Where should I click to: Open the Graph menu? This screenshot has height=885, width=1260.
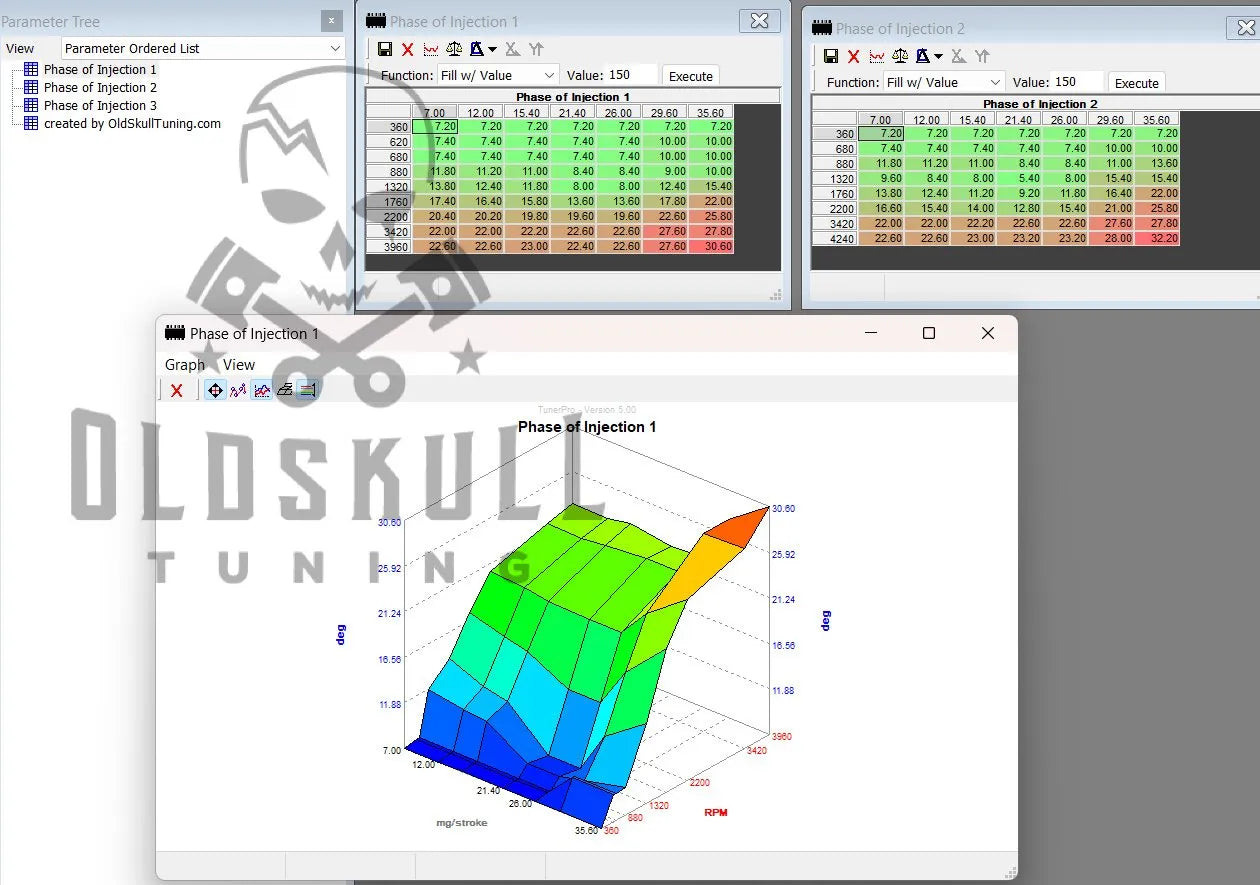pos(185,365)
